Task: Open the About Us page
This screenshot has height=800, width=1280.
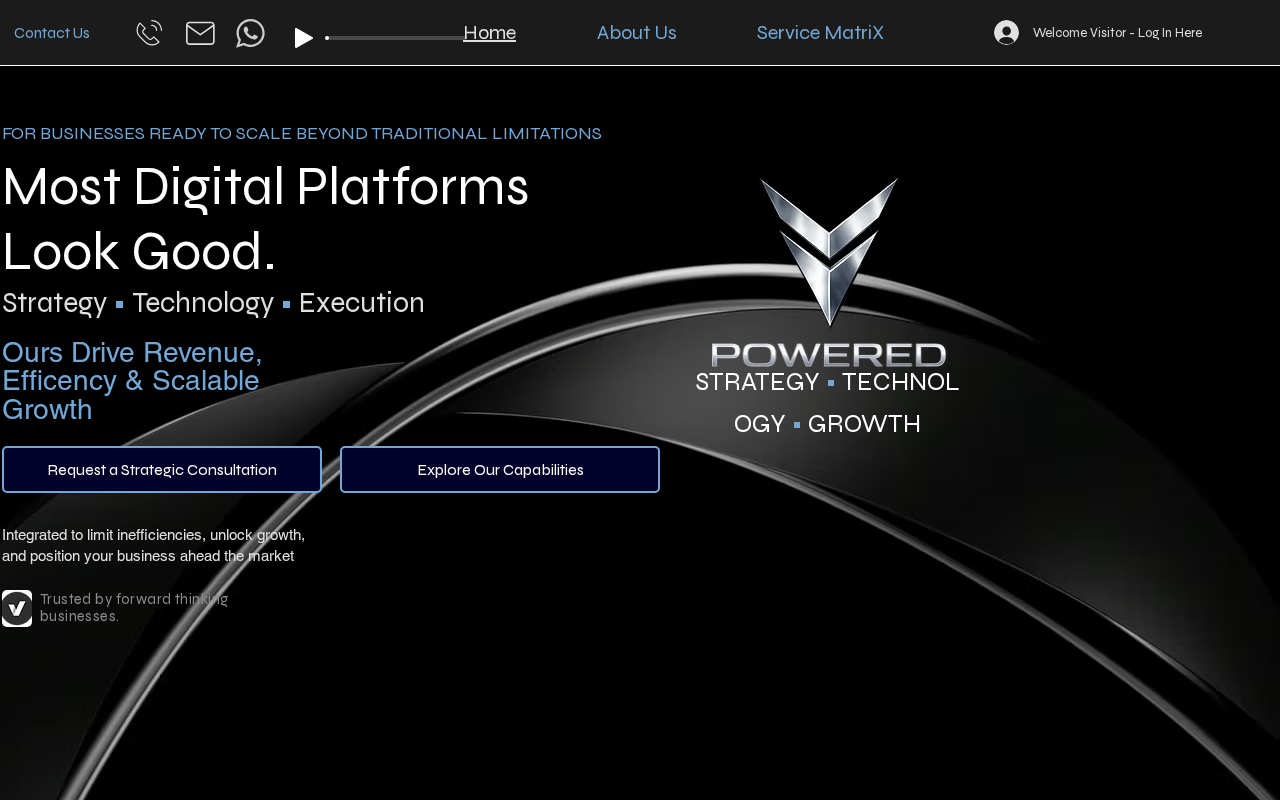Action: coord(636,33)
